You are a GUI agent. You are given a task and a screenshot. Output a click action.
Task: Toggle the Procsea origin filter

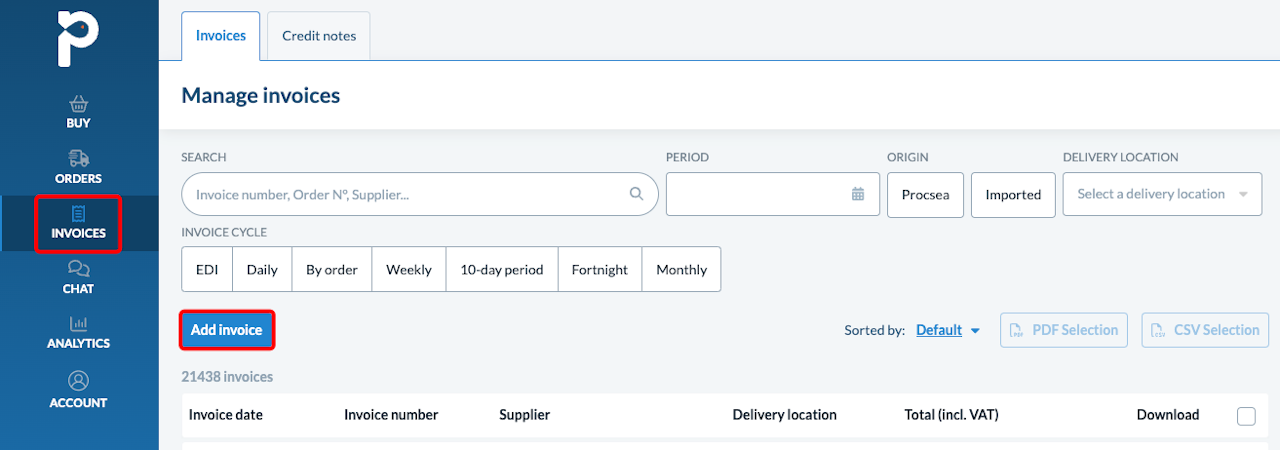(925, 195)
